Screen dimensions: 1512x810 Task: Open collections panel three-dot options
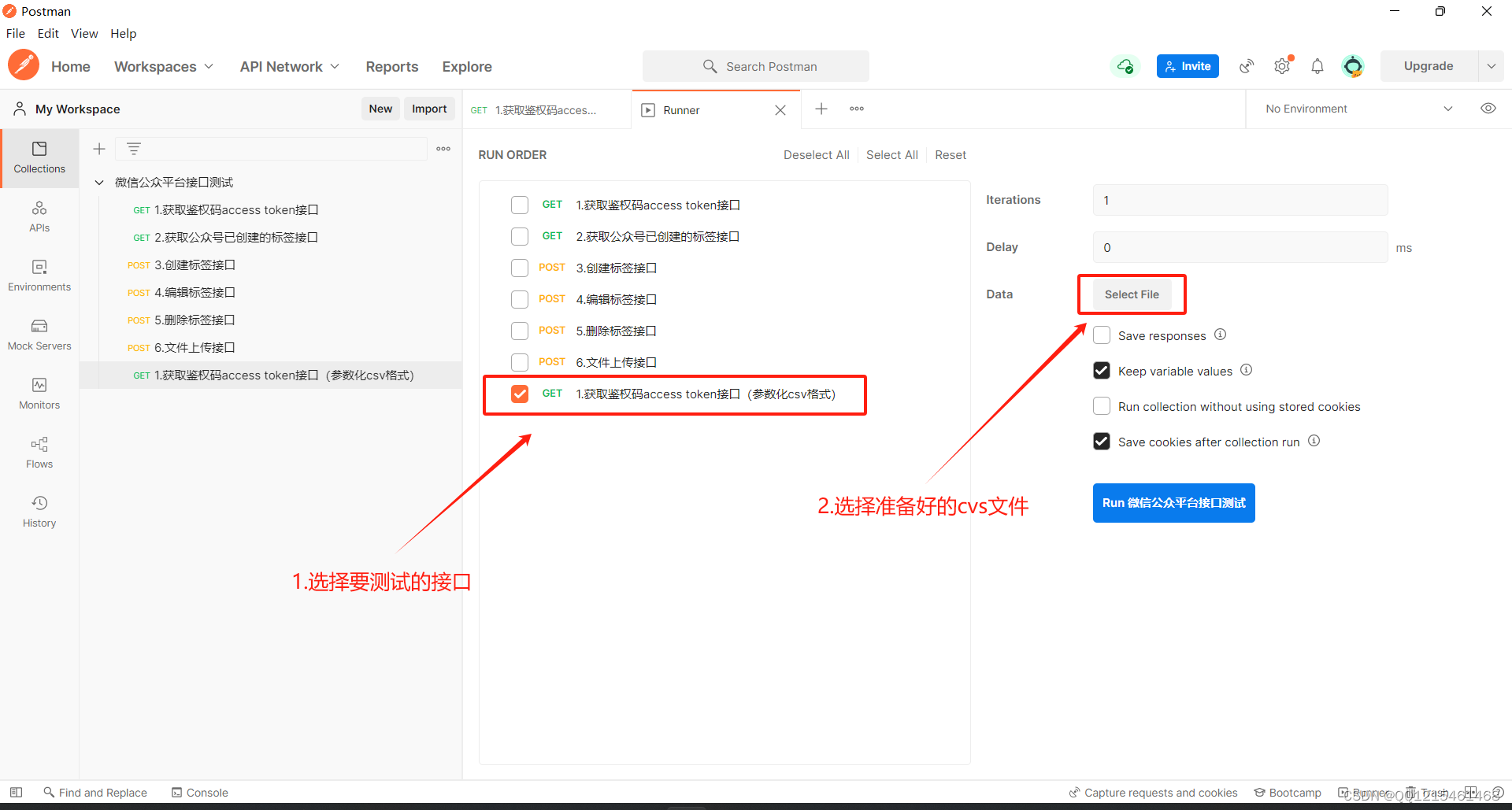click(443, 149)
